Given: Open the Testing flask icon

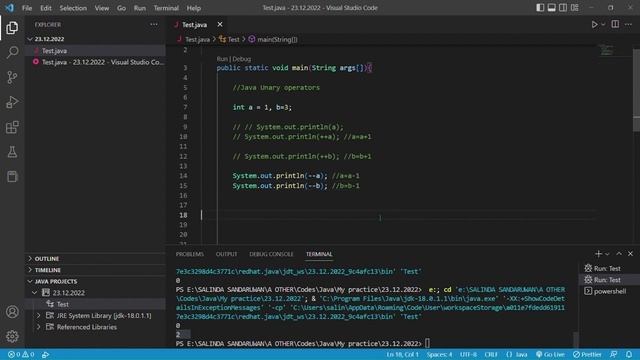Looking at the screenshot, I should pyautogui.click(x=12, y=152).
